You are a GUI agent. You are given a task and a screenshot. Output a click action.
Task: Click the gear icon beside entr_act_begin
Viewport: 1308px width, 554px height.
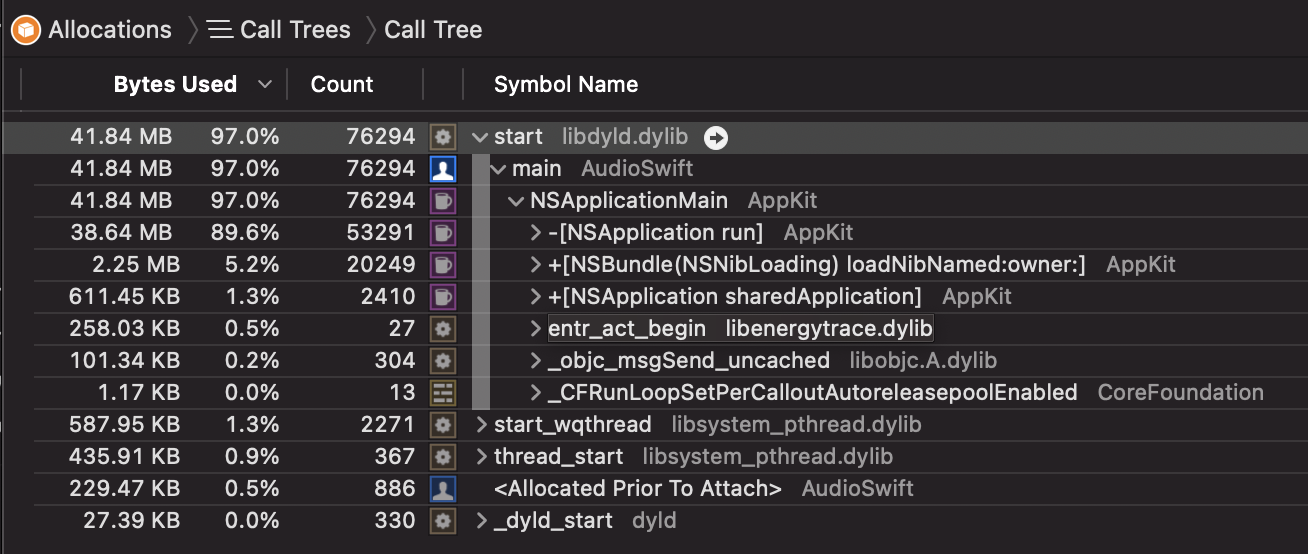(442, 329)
